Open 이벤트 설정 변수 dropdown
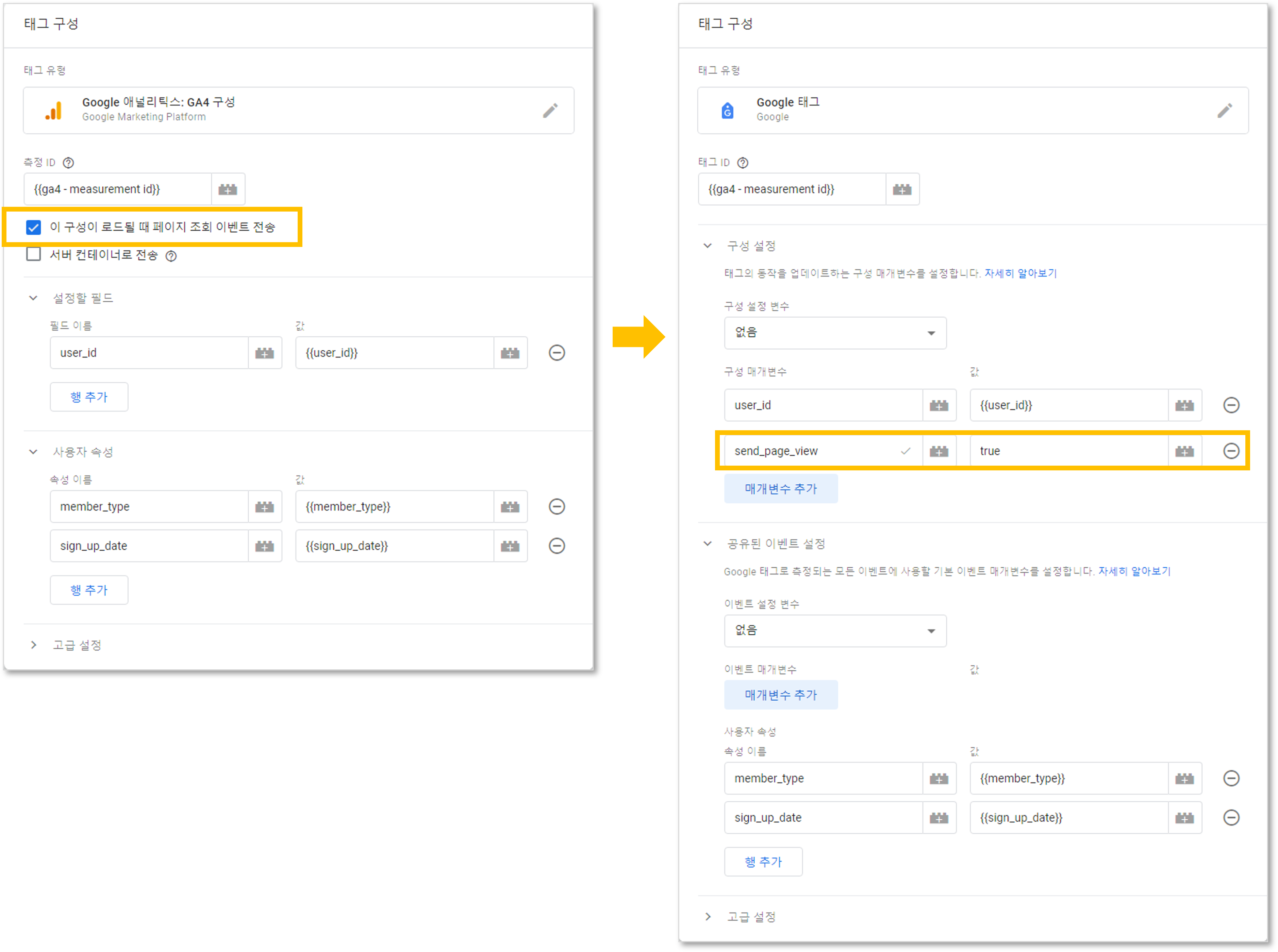Viewport: 1278px width, 952px height. point(835,631)
